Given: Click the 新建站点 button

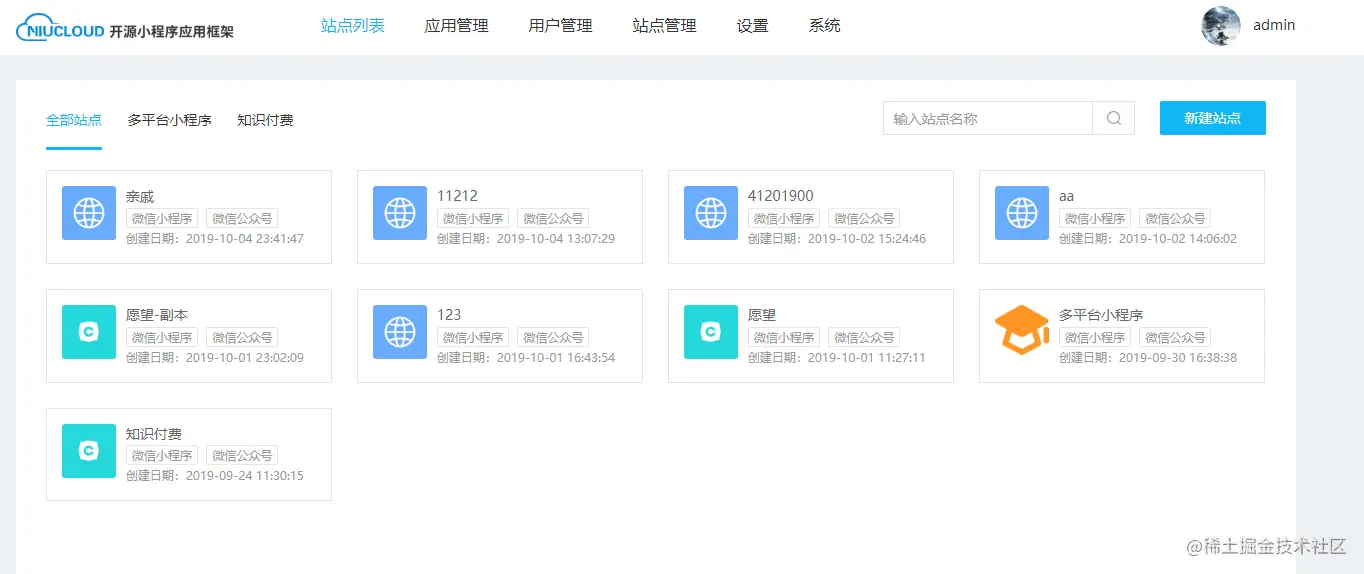Looking at the screenshot, I should [x=1213, y=118].
